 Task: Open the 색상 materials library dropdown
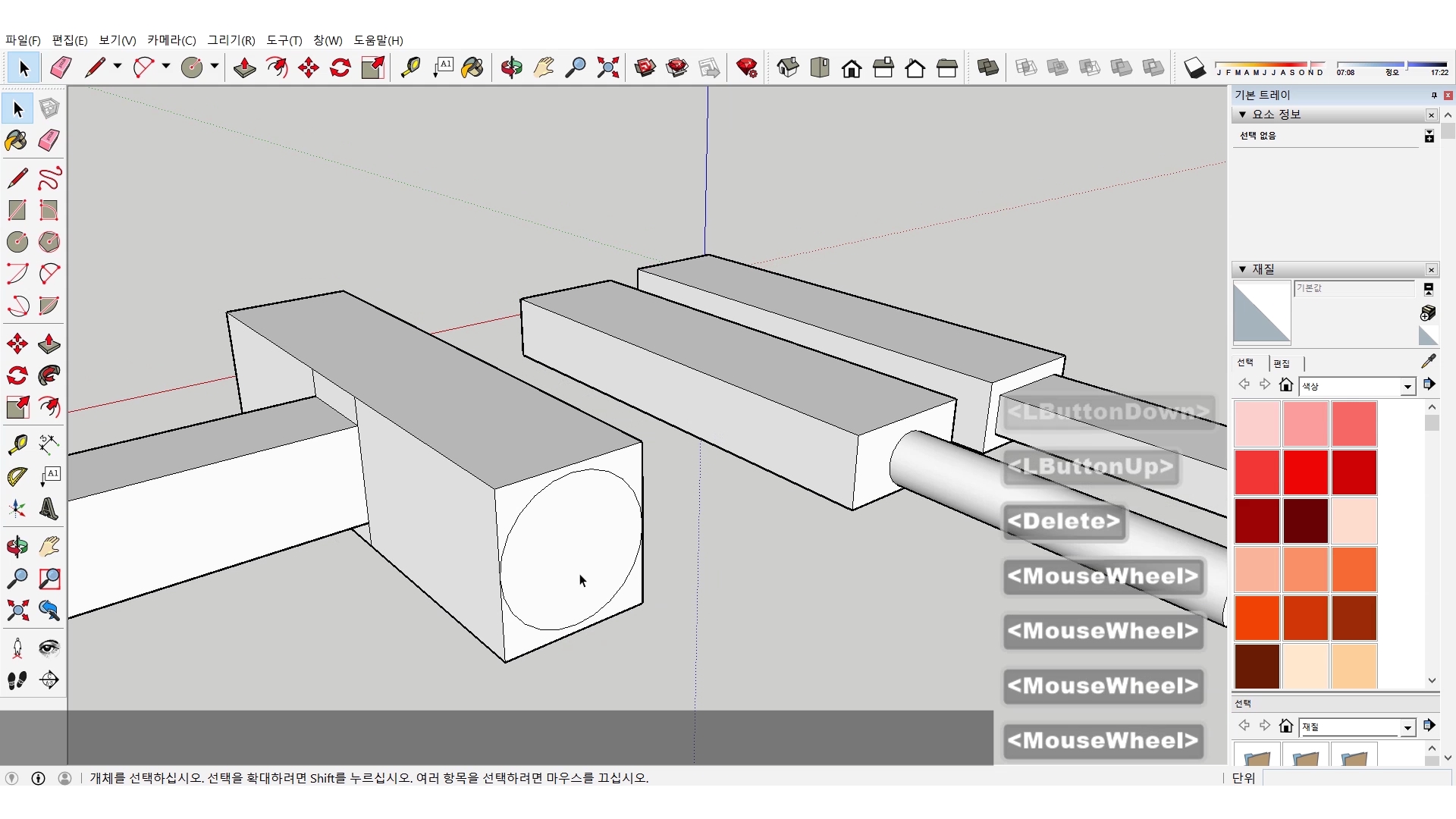1407,387
